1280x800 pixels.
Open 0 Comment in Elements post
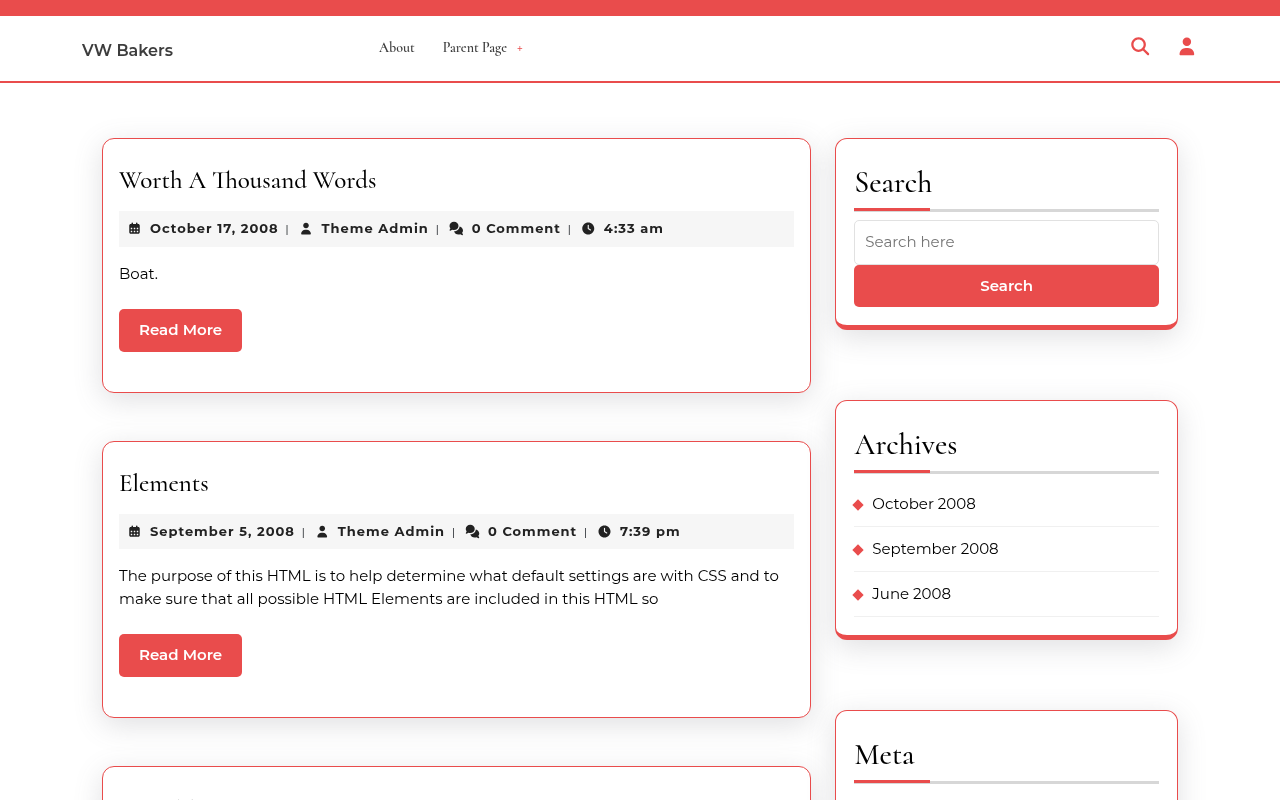tap(532, 532)
